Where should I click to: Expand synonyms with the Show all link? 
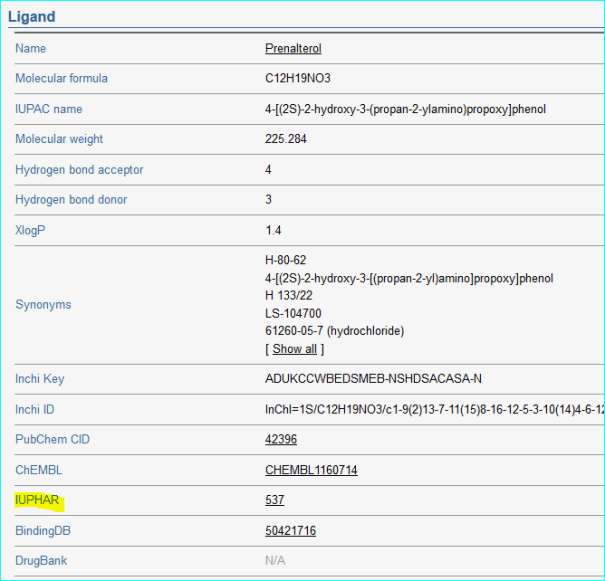click(x=294, y=349)
